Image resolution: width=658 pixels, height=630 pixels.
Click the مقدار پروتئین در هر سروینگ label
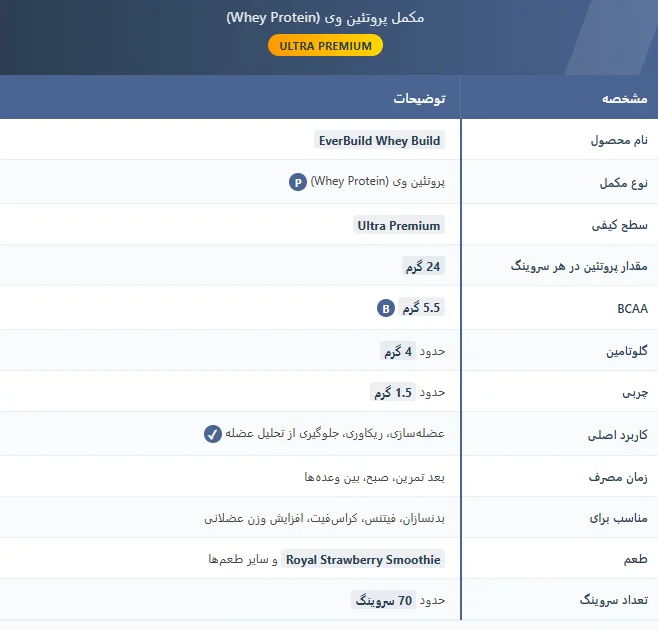pos(579,266)
